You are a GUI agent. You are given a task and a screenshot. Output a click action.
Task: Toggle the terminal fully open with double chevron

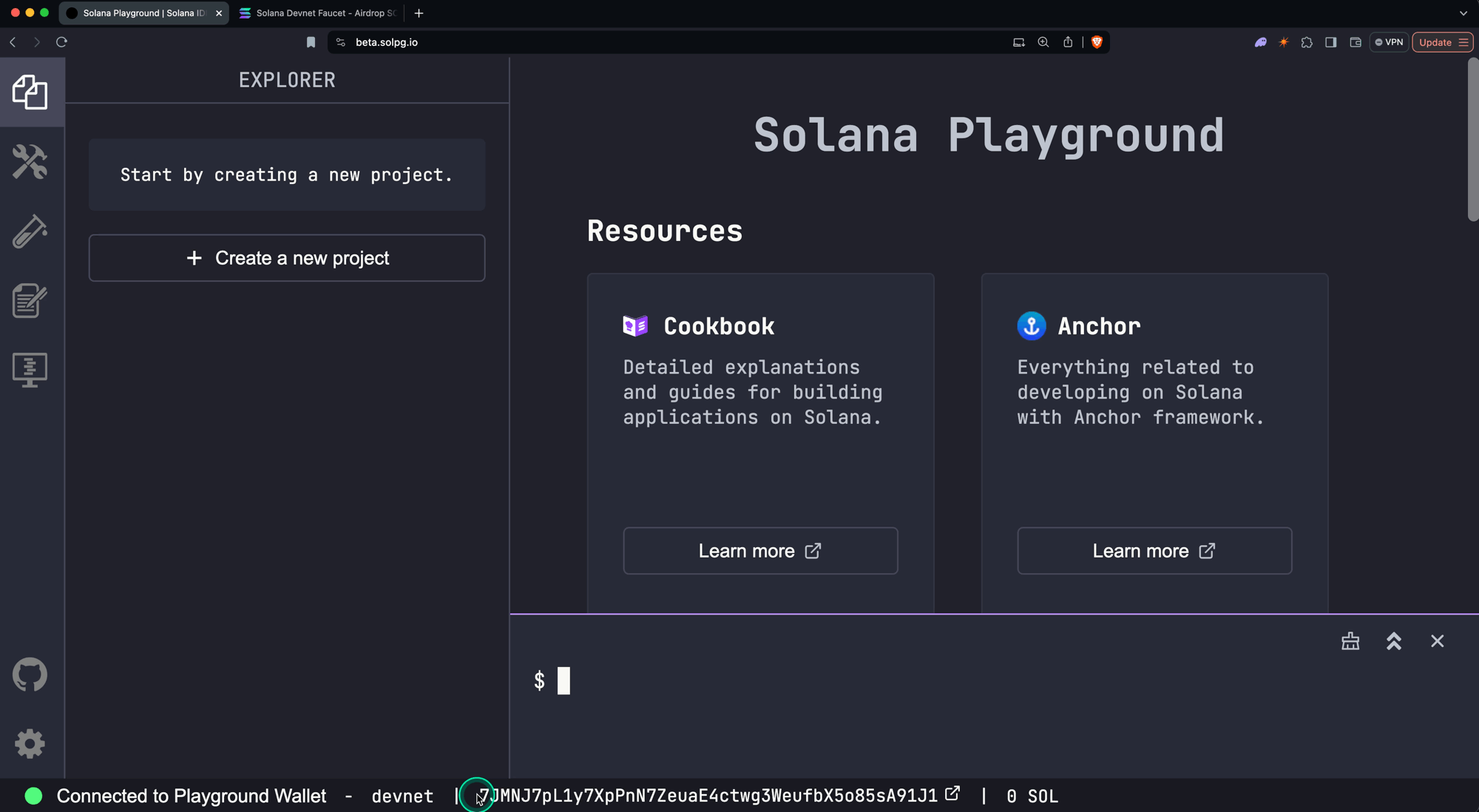1394,641
